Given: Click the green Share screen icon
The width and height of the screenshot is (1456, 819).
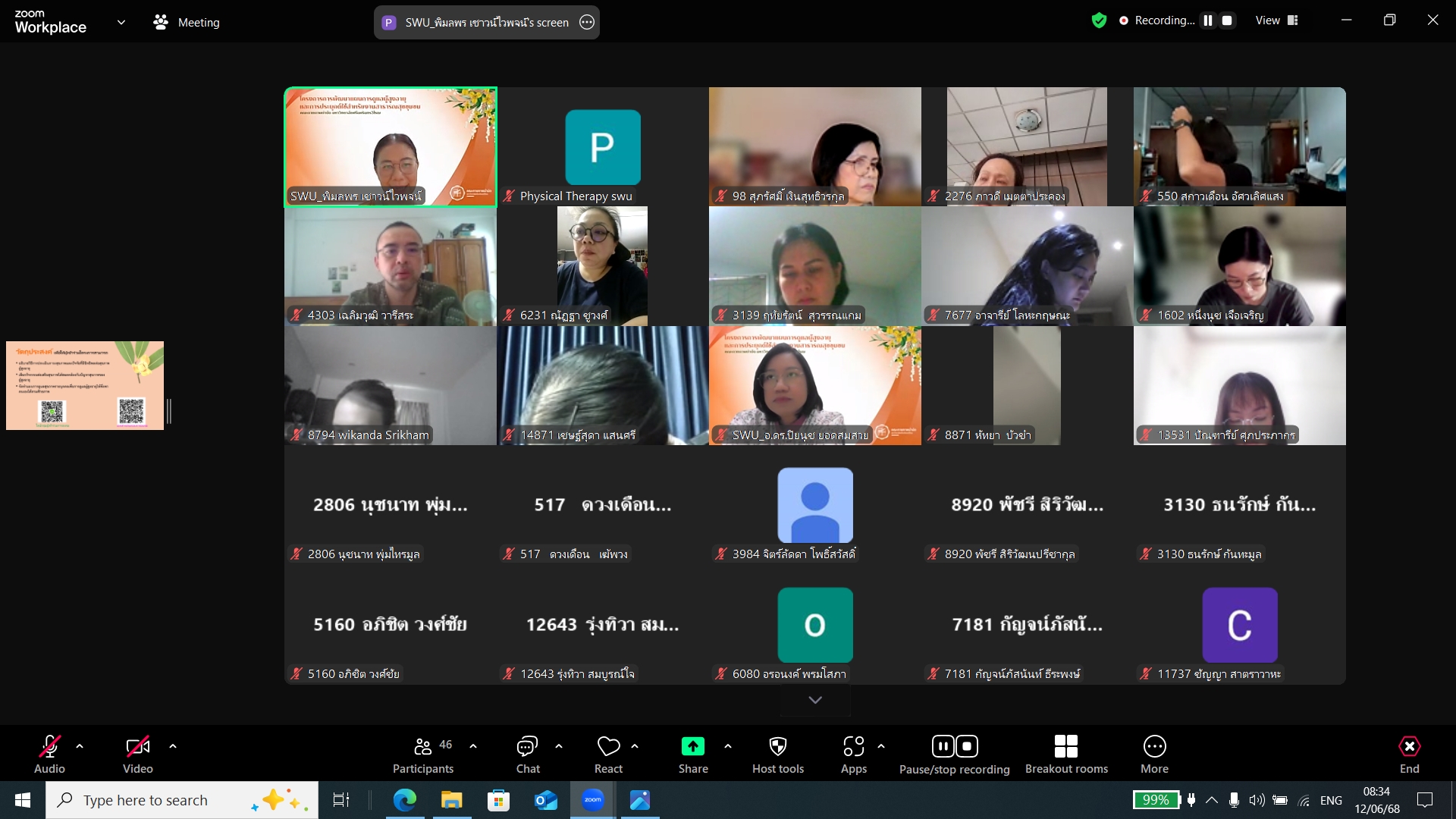Looking at the screenshot, I should (x=692, y=747).
